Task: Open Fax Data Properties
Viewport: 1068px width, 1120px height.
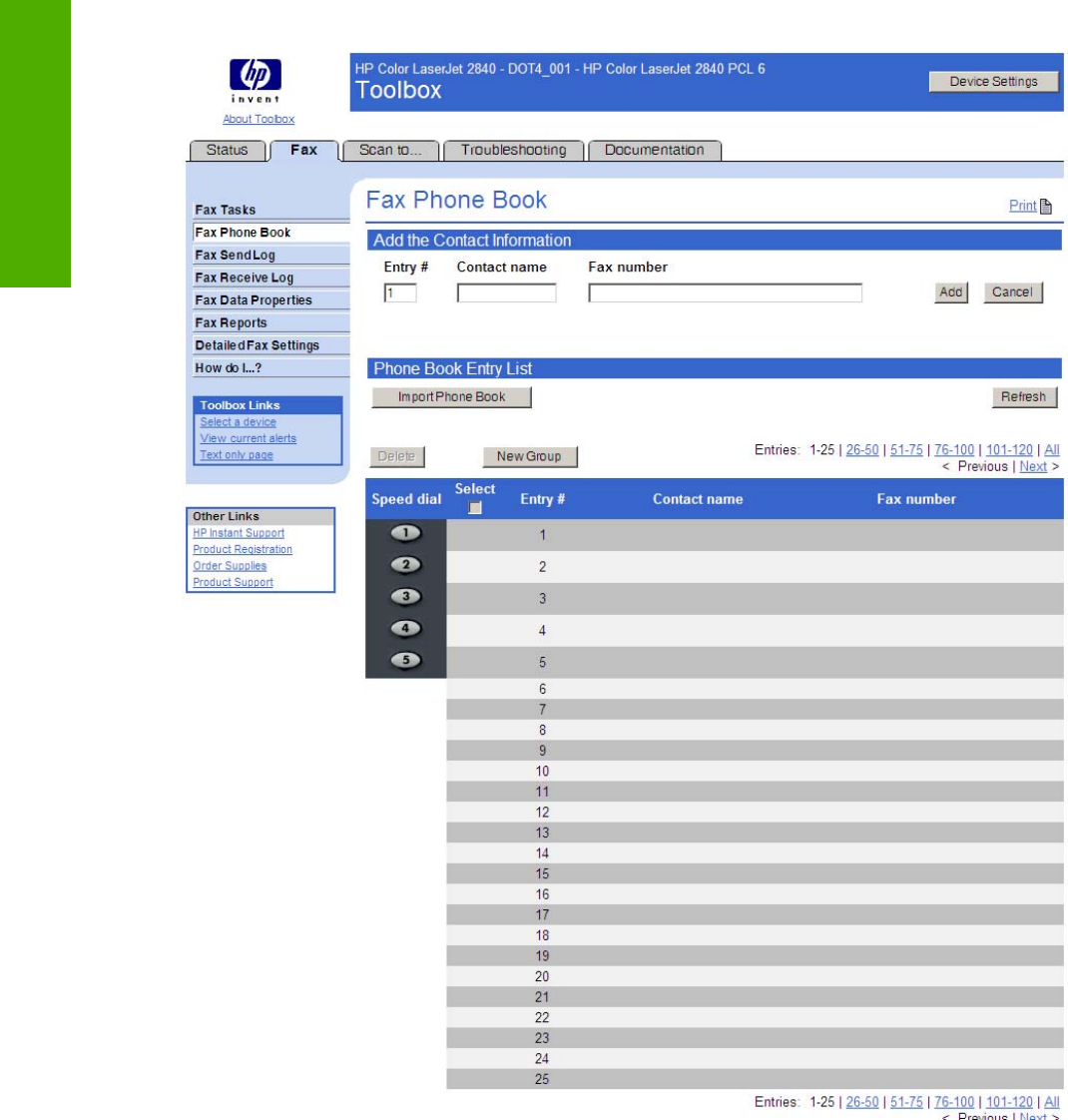Action: click(270, 300)
